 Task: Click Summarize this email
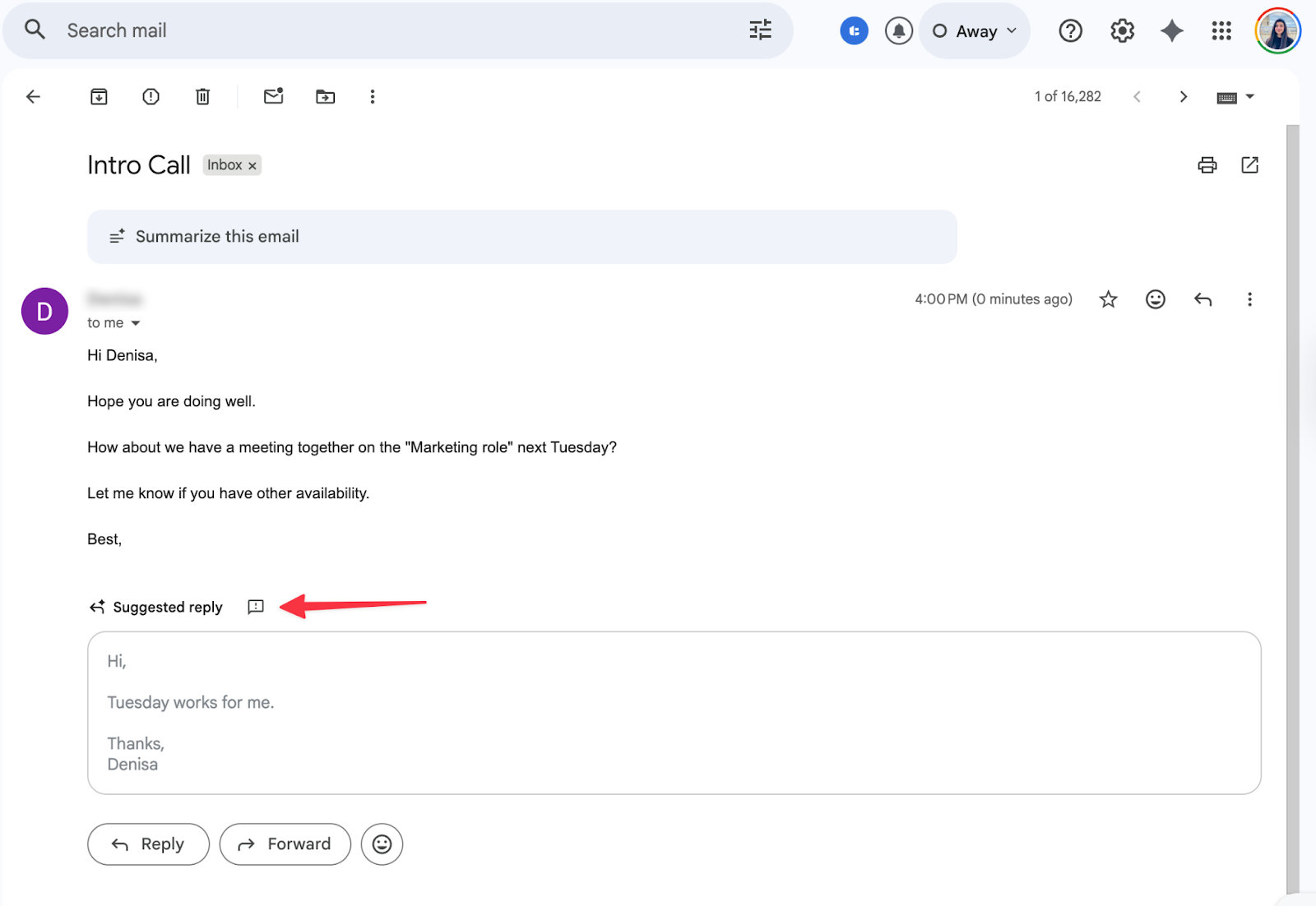pyautogui.click(x=216, y=236)
